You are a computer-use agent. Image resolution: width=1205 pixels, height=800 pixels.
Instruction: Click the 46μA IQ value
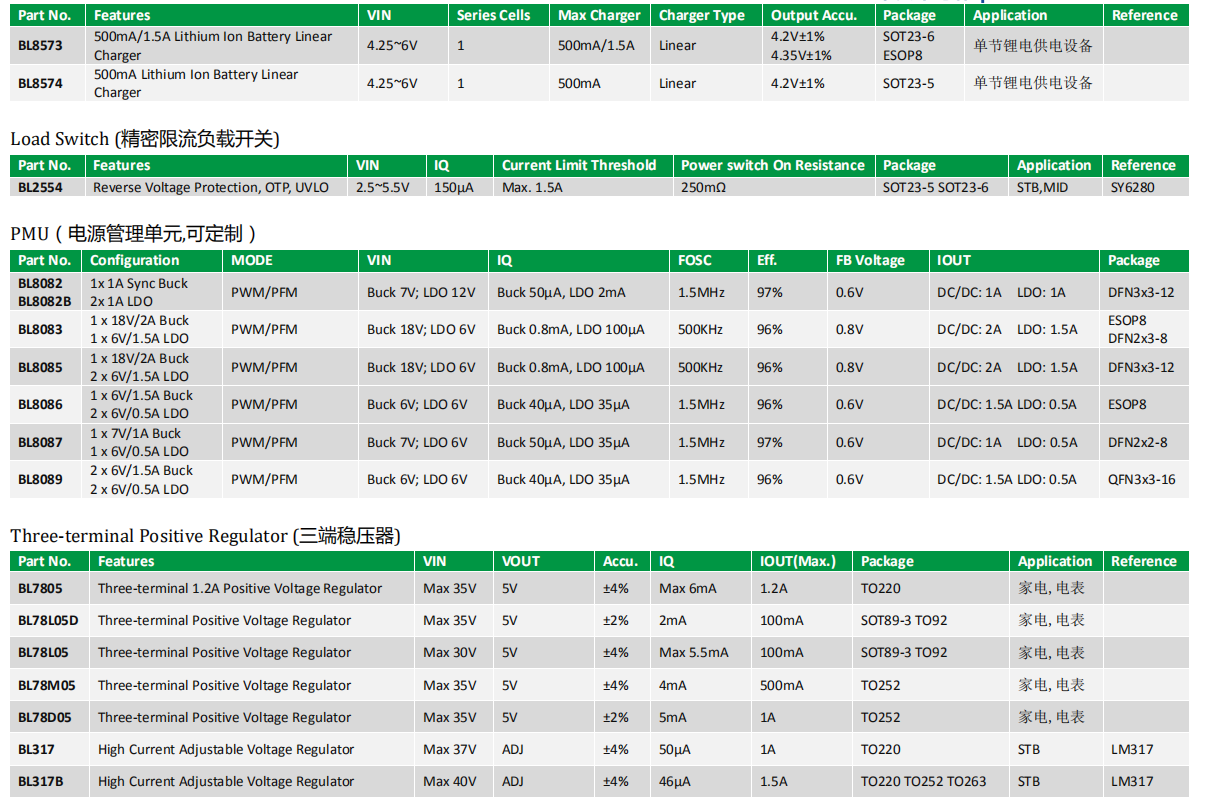pyautogui.click(x=675, y=781)
